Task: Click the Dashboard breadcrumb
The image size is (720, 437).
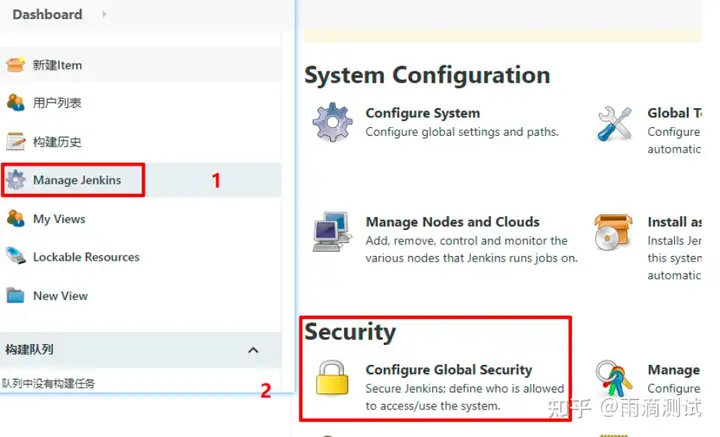Action: coord(47,14)
